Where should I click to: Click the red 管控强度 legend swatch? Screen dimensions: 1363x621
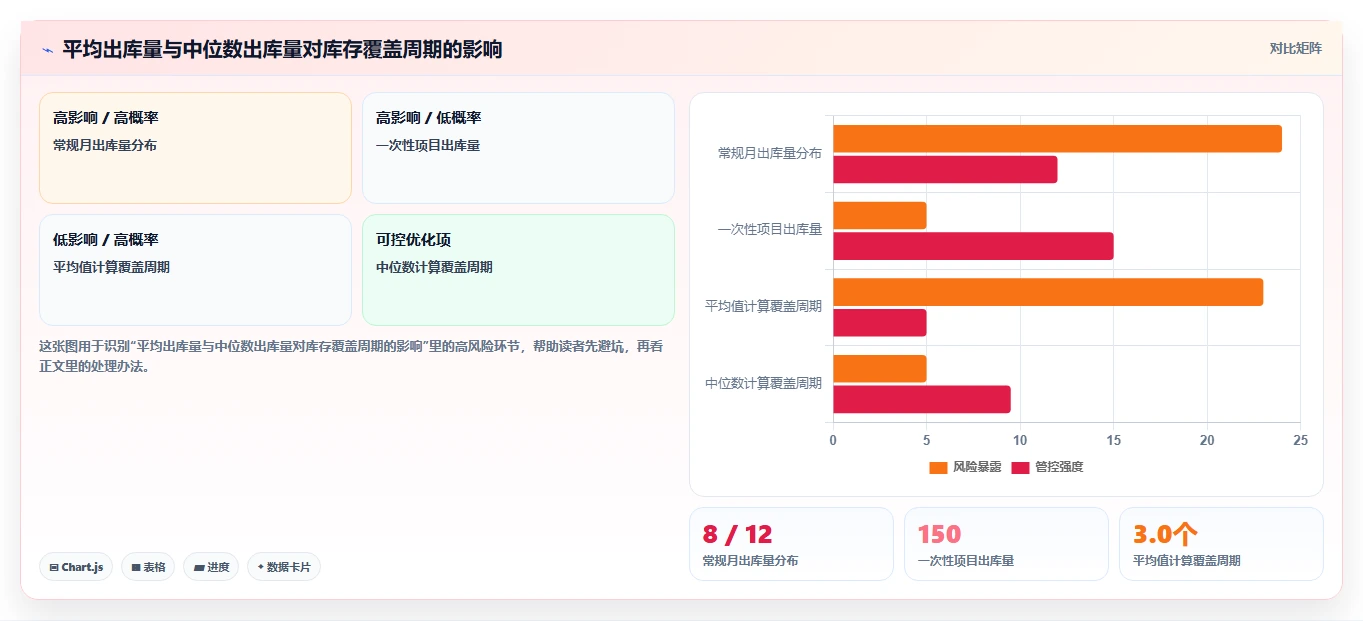1021,467
